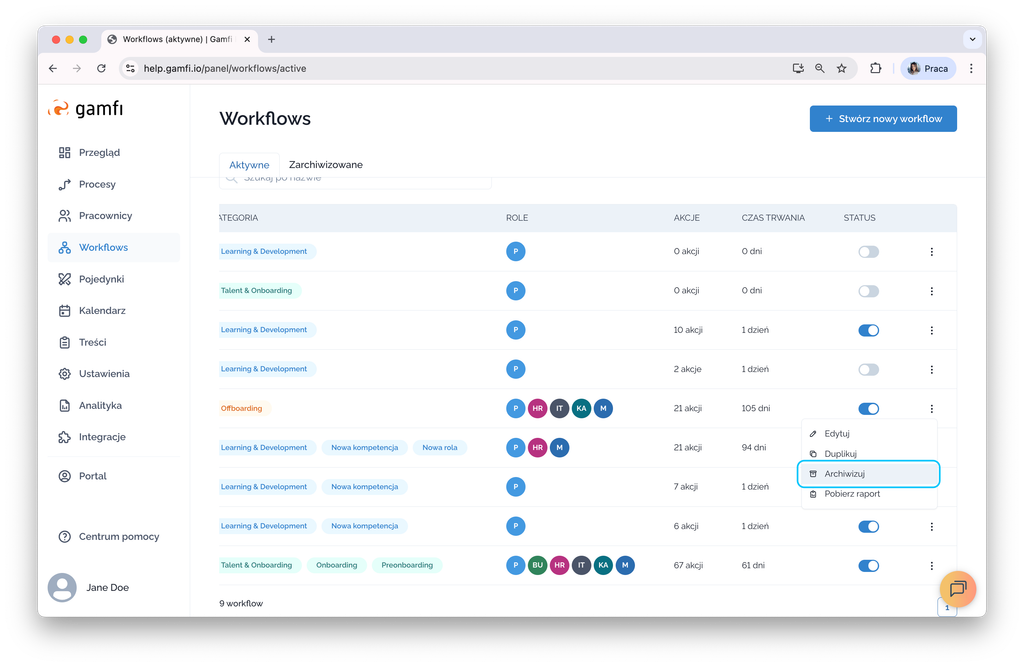Open the Integracje puzzle icon
Image resolution: width=1024 pixels, height=667 pixels.
pyautogui.click(x=65, y=437)
